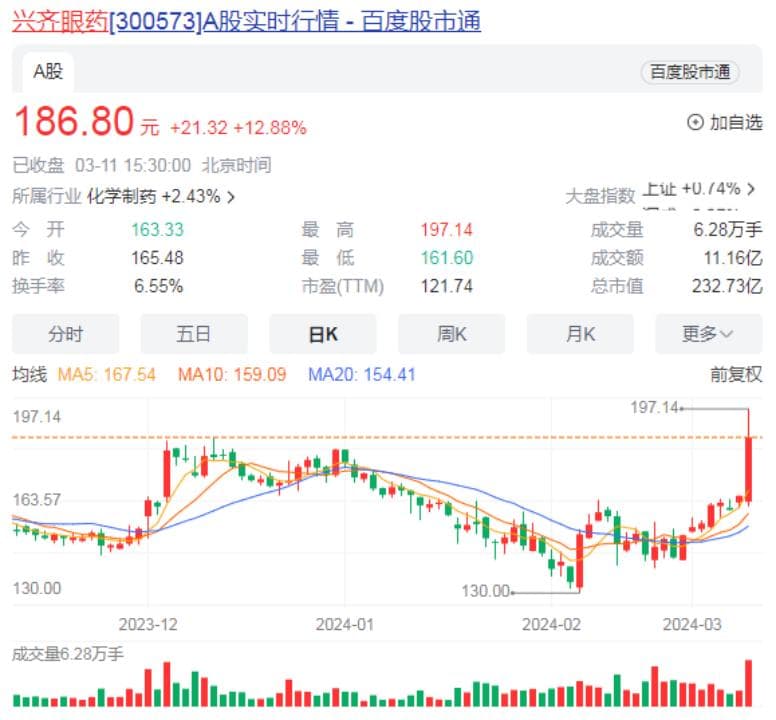The height and width of the screenshot is (720, 776).
Task: Click the MA10: 159.09 indicator label
Action: pyautogui.click(x=232, y=375)
